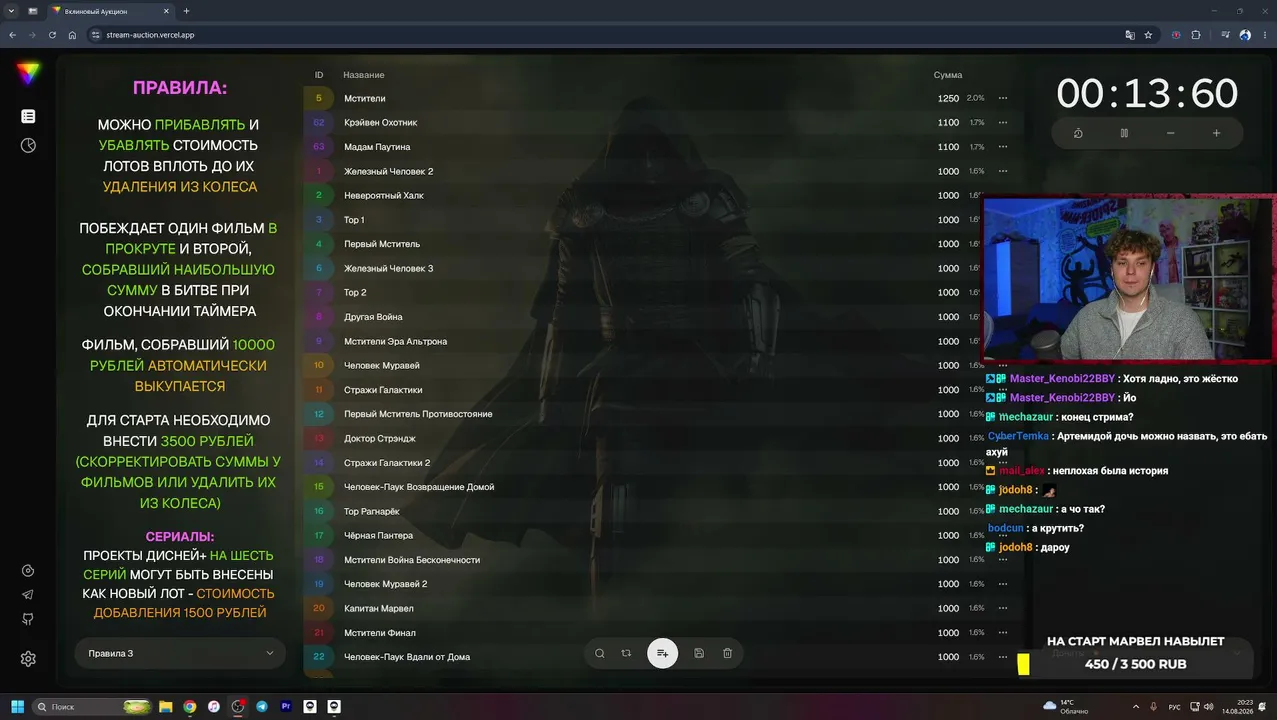The image size is (1277, 720).
Task: Open three-dot menu for Железный Человек 2
Action: 1003,171
